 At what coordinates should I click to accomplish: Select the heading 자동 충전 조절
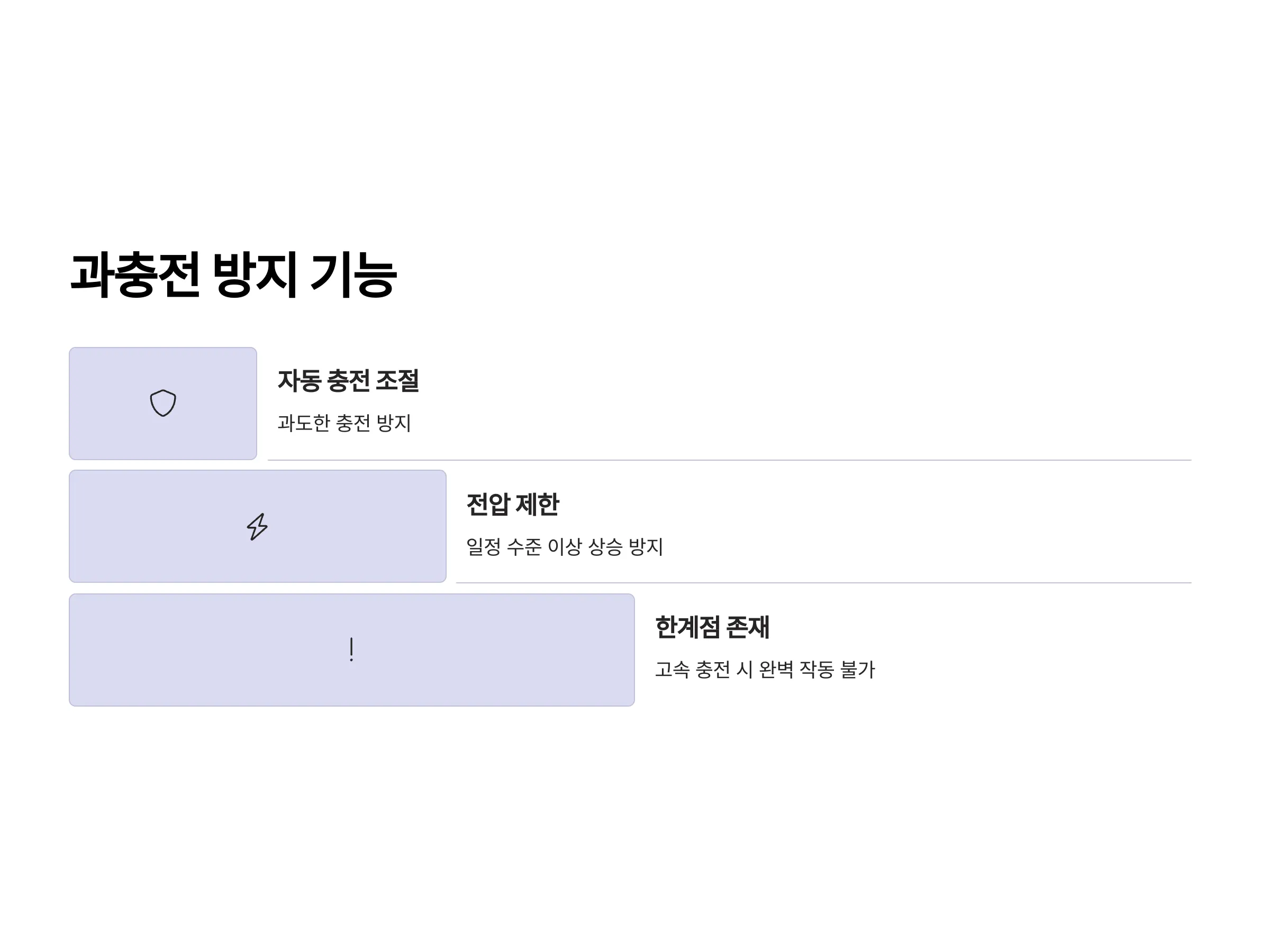(348, 380)
